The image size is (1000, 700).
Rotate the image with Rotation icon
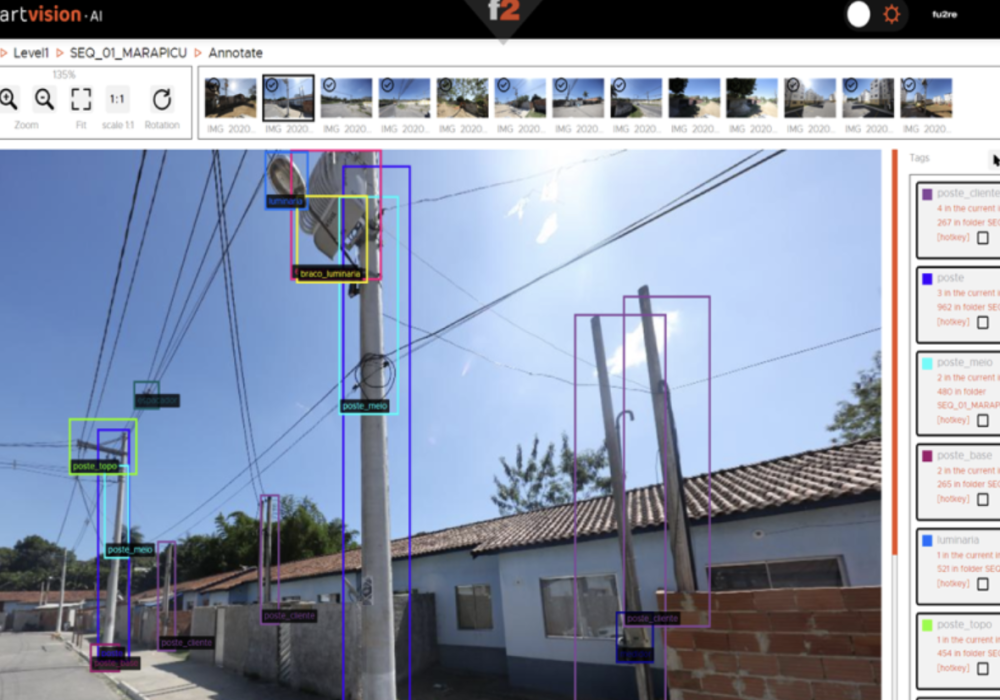click(x=162, y=99)
